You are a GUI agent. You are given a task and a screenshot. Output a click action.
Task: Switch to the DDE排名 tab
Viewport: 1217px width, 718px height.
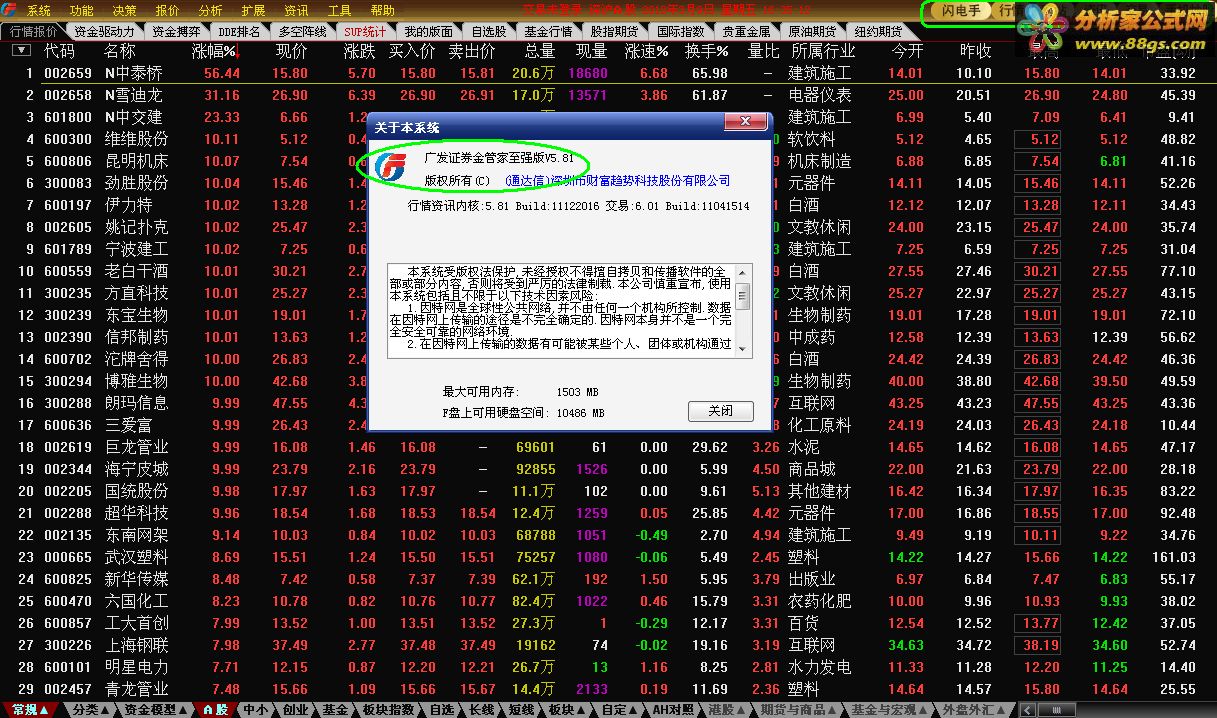click(x=240, y=31)
